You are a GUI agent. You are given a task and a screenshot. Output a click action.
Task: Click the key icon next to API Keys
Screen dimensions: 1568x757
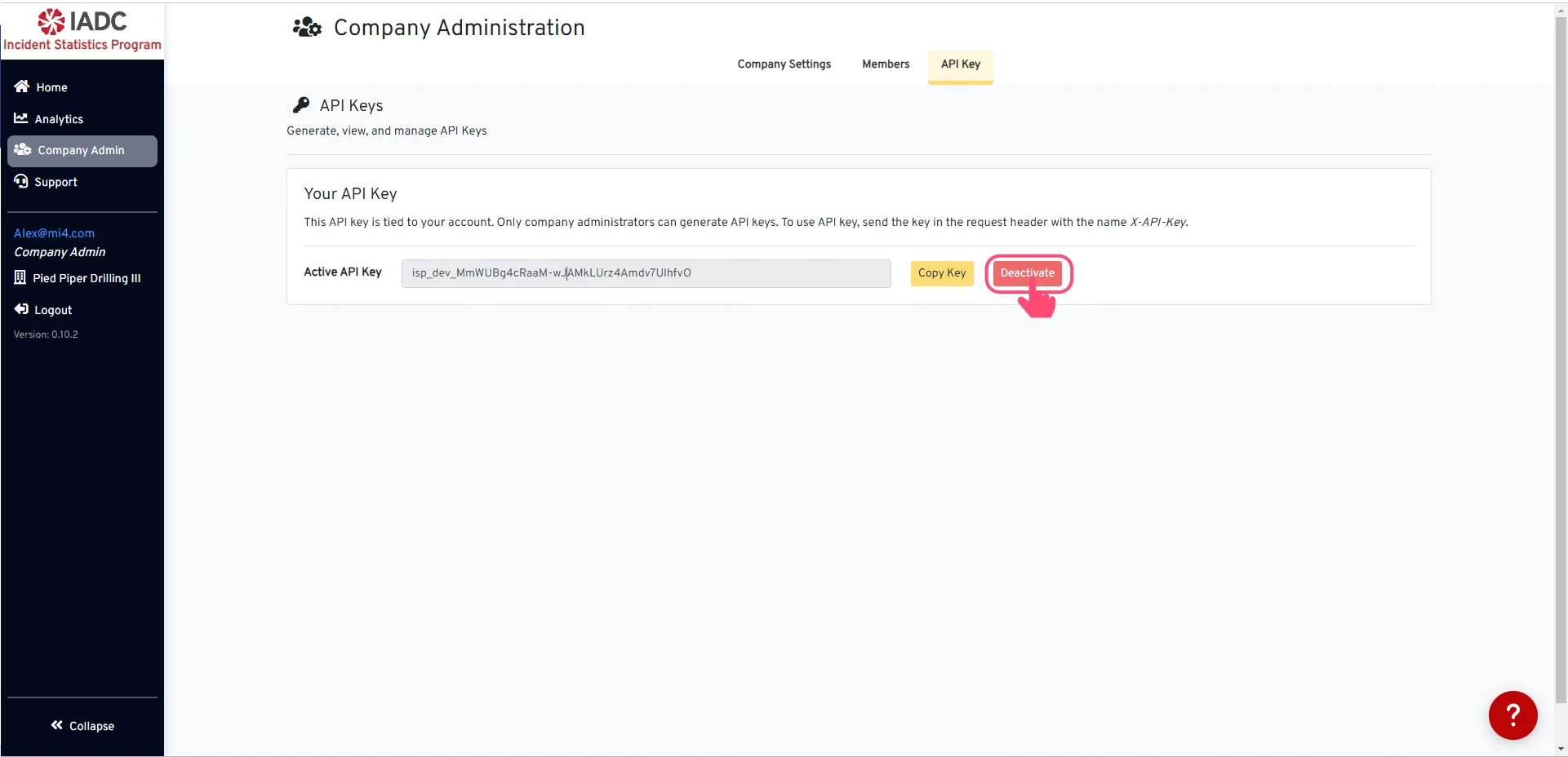tap(301, 105)
